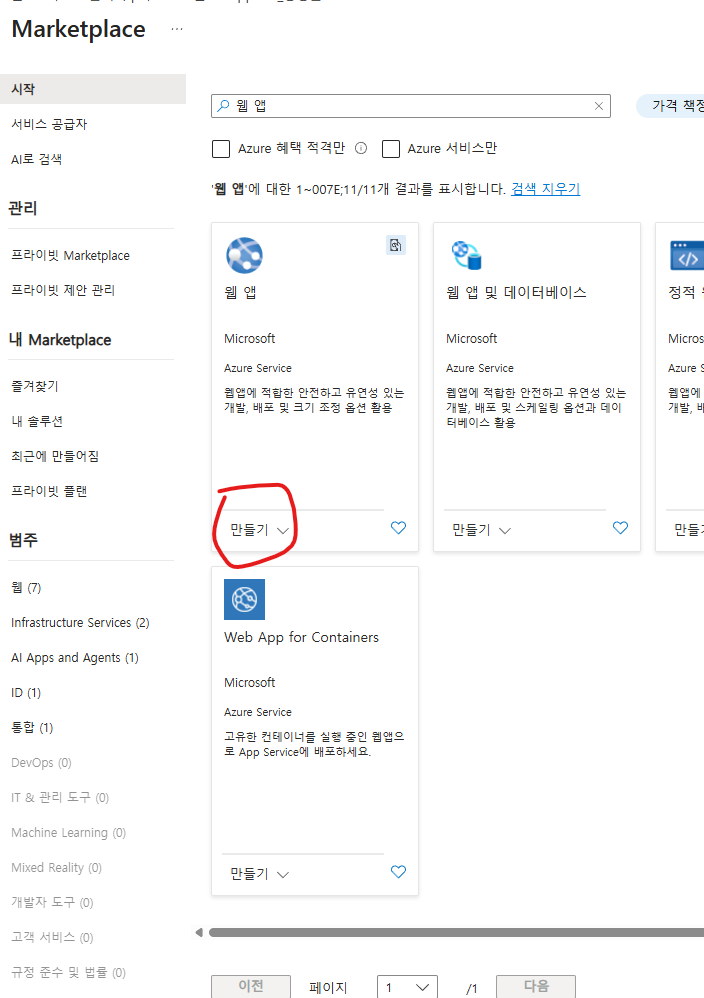Open 프라이빗 제안 관리 menu item
Image resolution: width=704 pixels, height=998 pixels.
(x=63, y=290)
